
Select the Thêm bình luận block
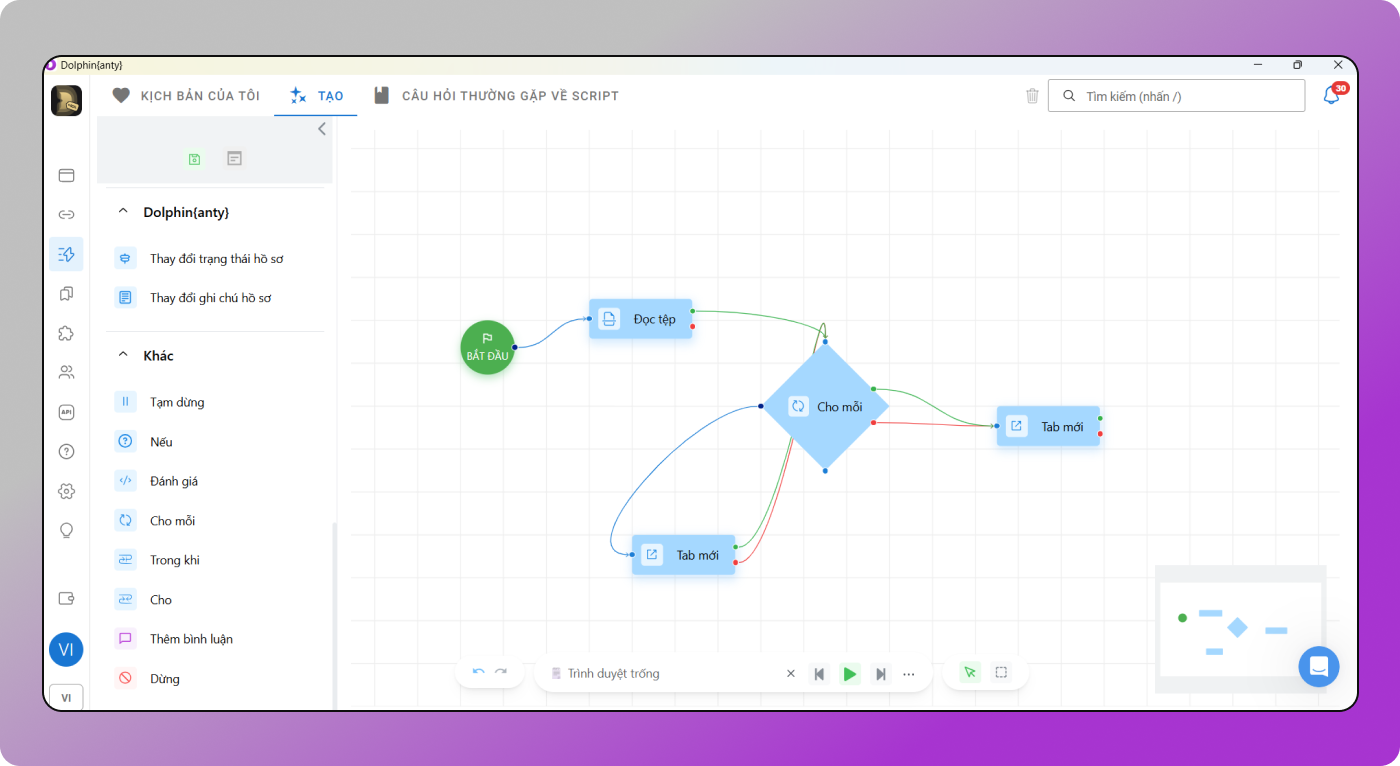[191, 639]
